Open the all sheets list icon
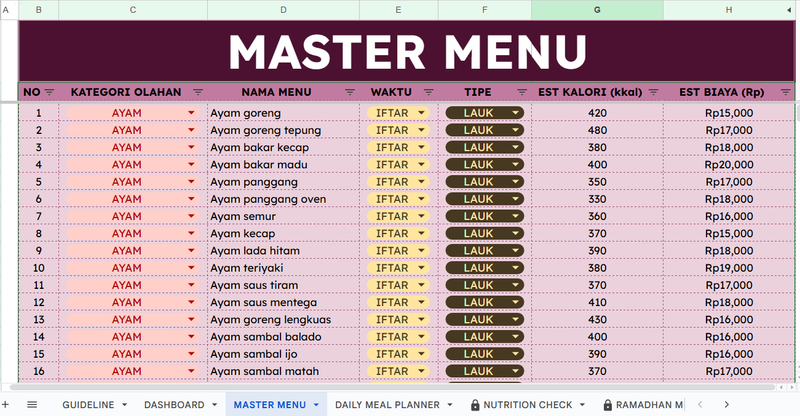 pyautogui.click(x=32, y=405)
